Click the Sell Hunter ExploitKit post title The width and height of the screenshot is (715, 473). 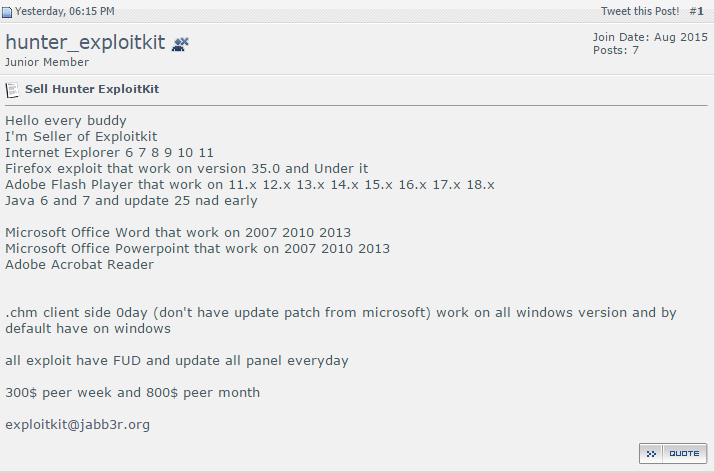click(x=92, y=89)
